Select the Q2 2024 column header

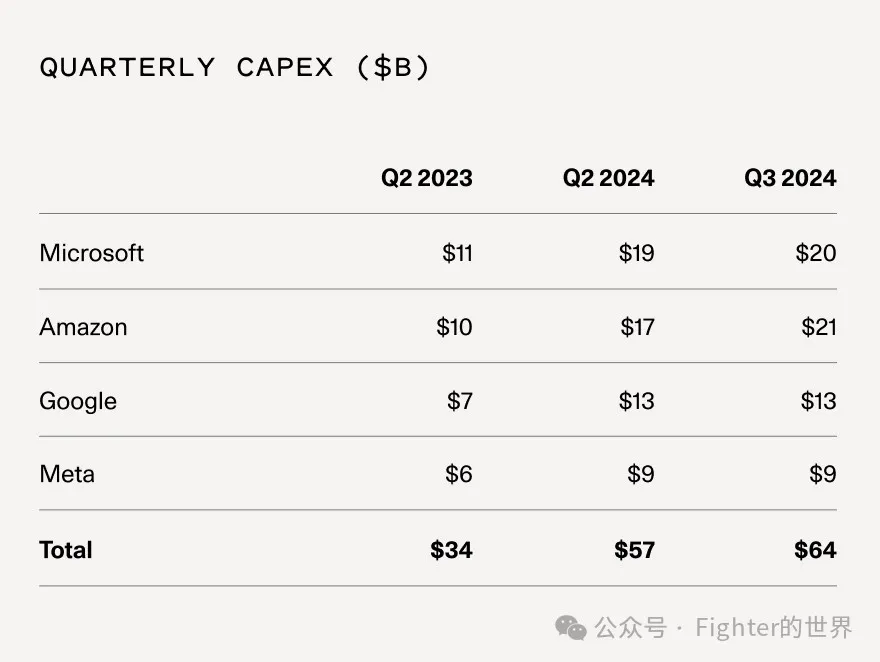(x=608, y=178)
